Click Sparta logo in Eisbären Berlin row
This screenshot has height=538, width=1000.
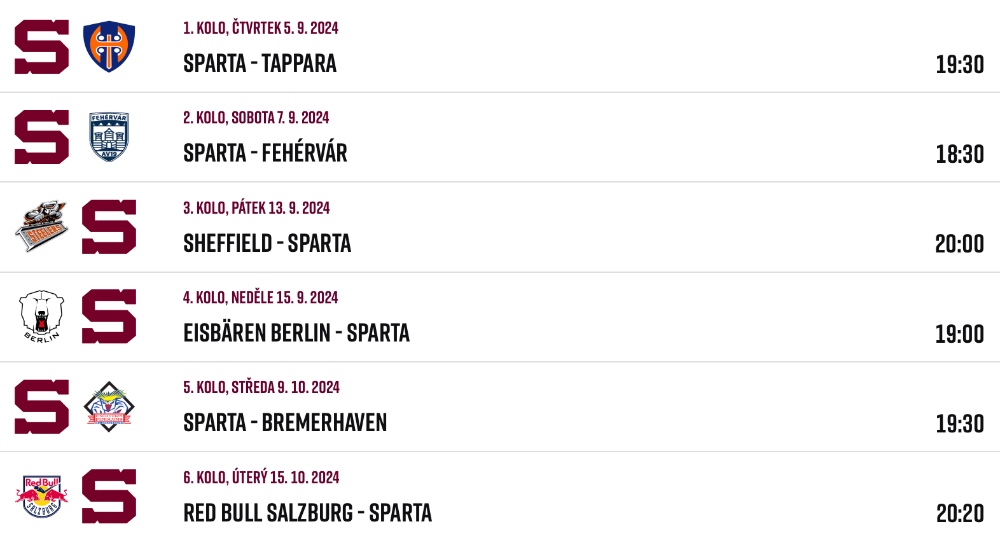[x=109, y=316]
